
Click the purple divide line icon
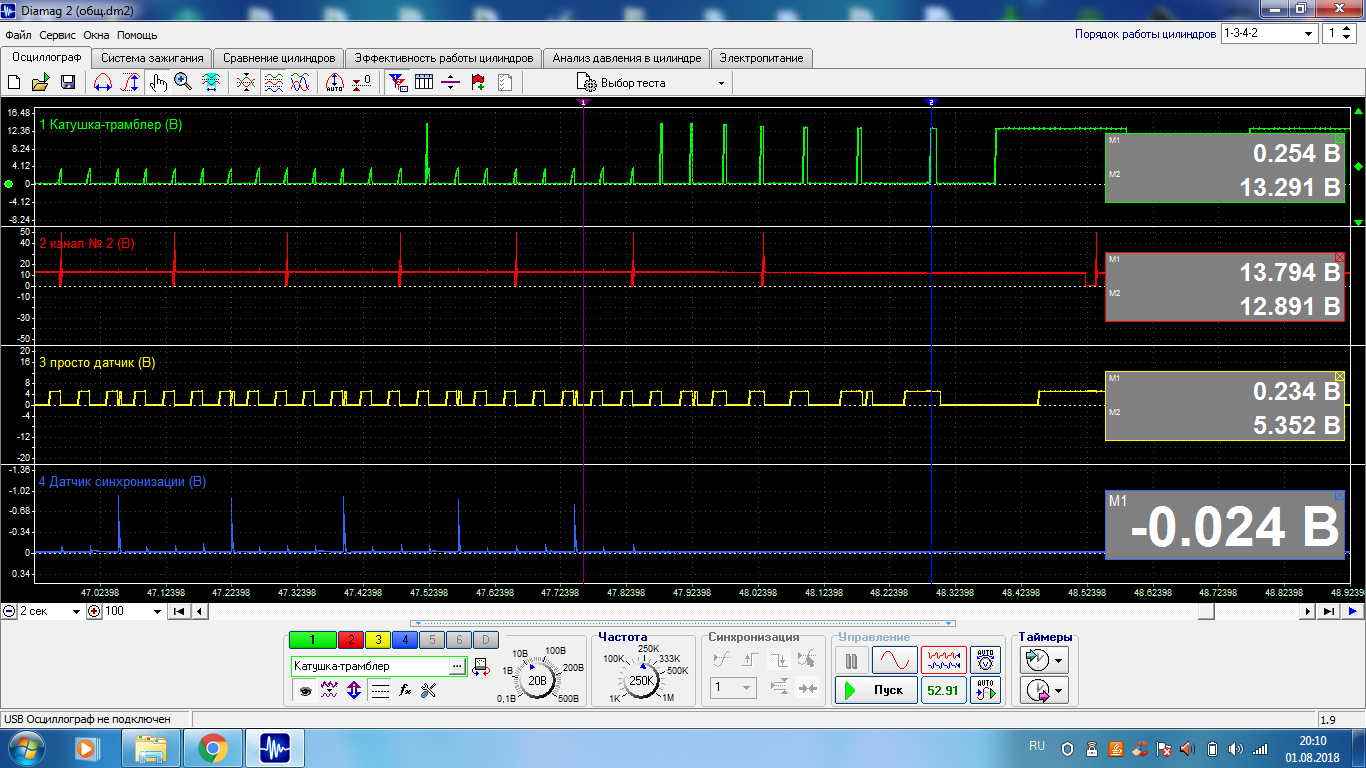click(x=451, y=83)
